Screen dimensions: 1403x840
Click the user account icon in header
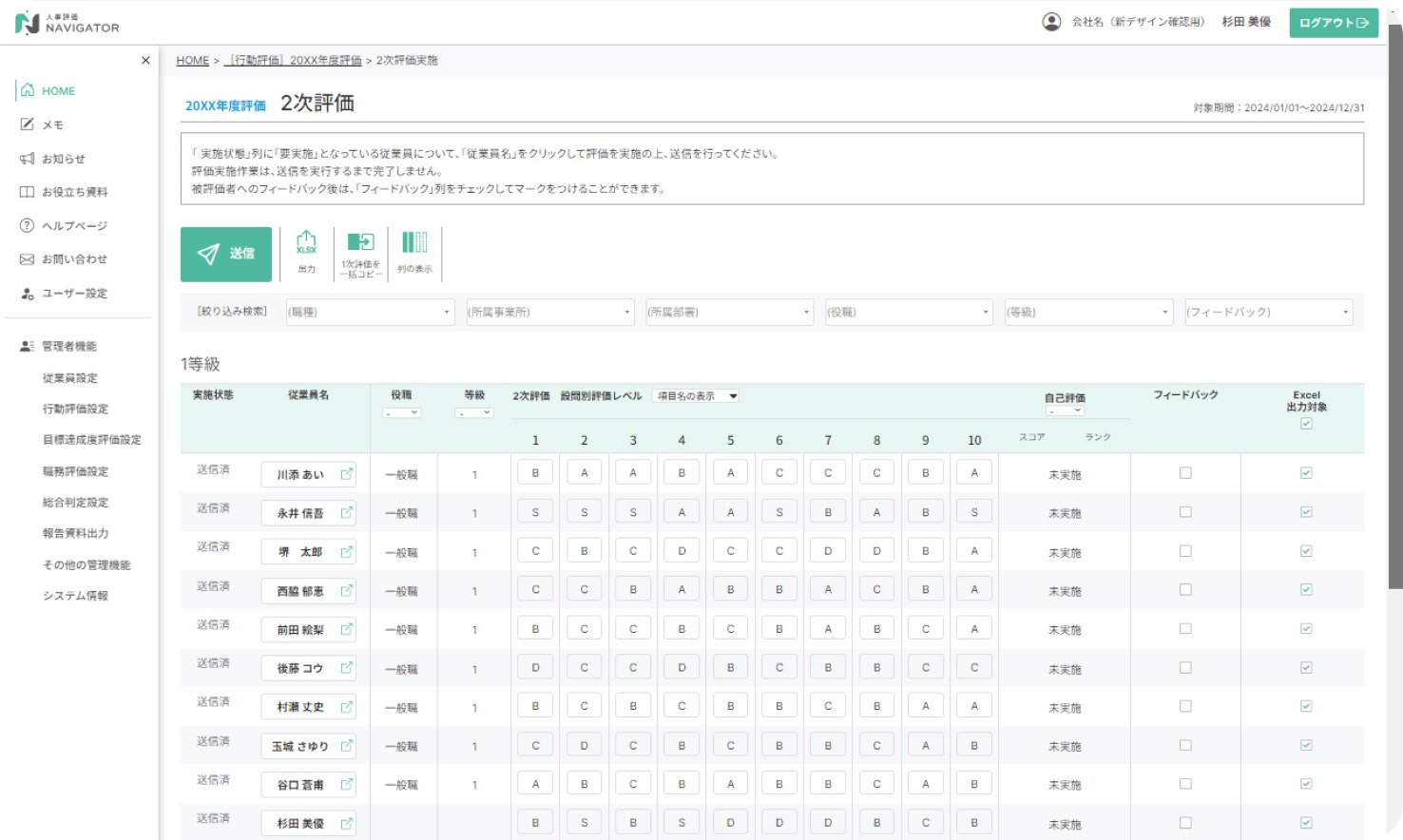[x=1051, y=22]
